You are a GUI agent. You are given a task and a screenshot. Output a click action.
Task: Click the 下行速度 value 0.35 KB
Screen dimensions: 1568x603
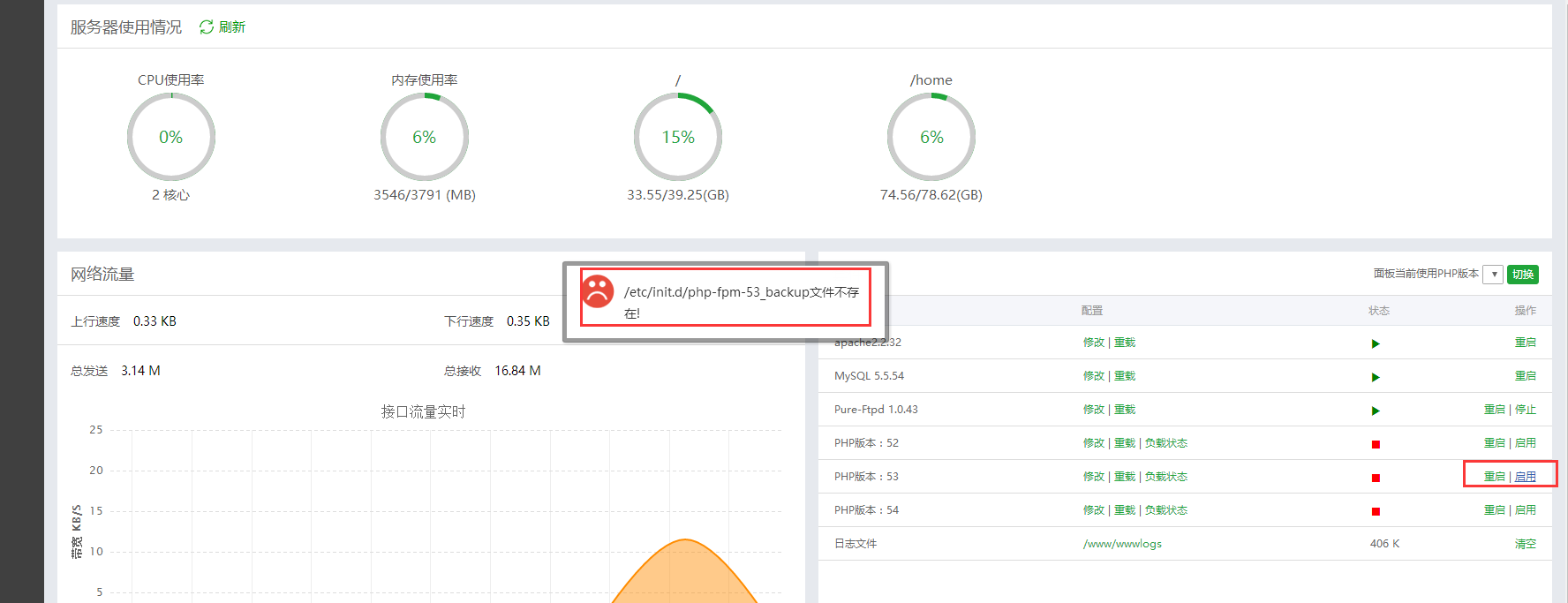[x=528, y=321]
